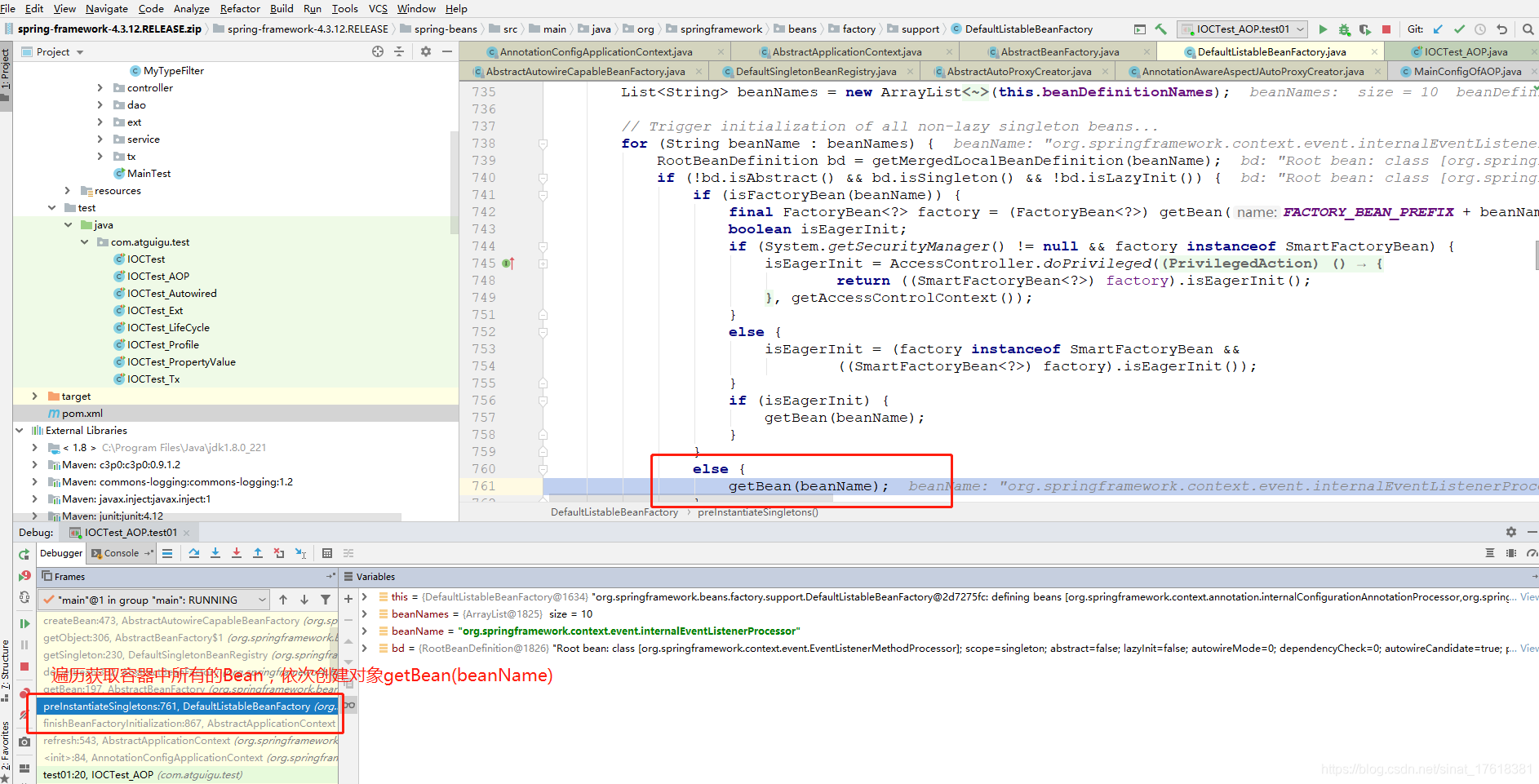Open Project panel gear settings
1539x784 pixels.
(x=426, y=51)
